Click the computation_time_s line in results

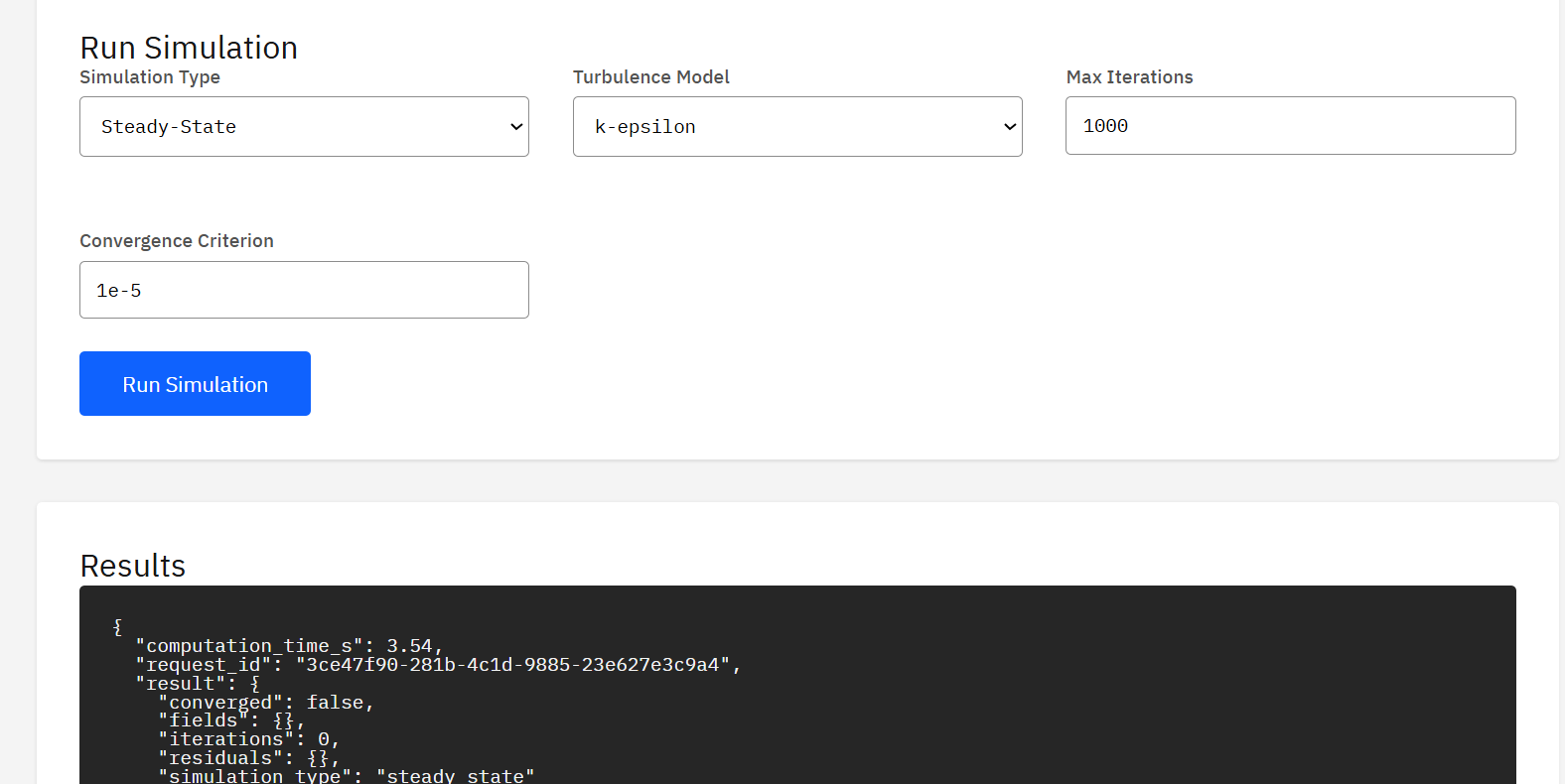tap(288, 646)
